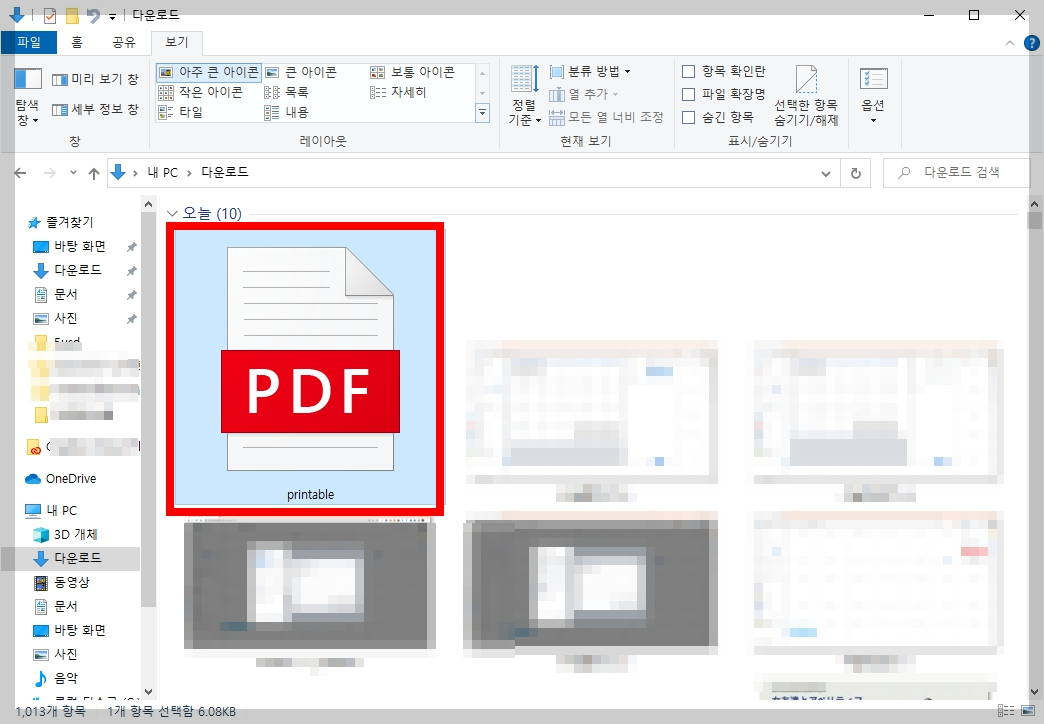Click 다운로드 in the address path

click(x=225, y=172)
